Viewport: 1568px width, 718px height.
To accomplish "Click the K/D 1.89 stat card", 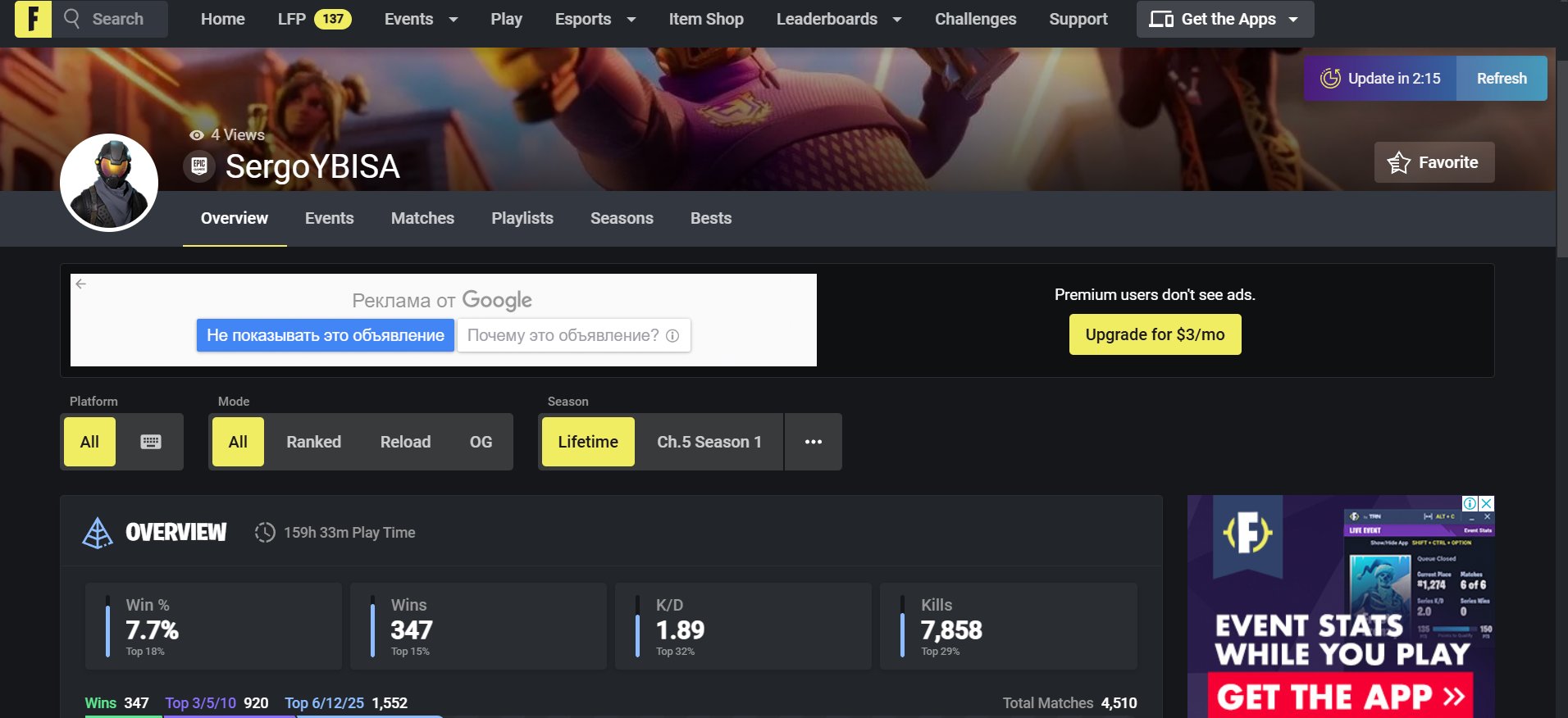I will pyautogui.click(x=743, y=626).
